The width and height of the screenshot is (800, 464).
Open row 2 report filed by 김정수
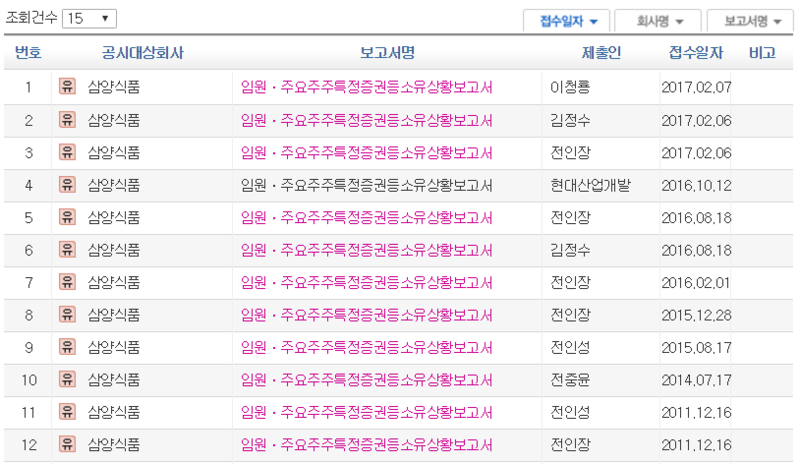point(366,120)
